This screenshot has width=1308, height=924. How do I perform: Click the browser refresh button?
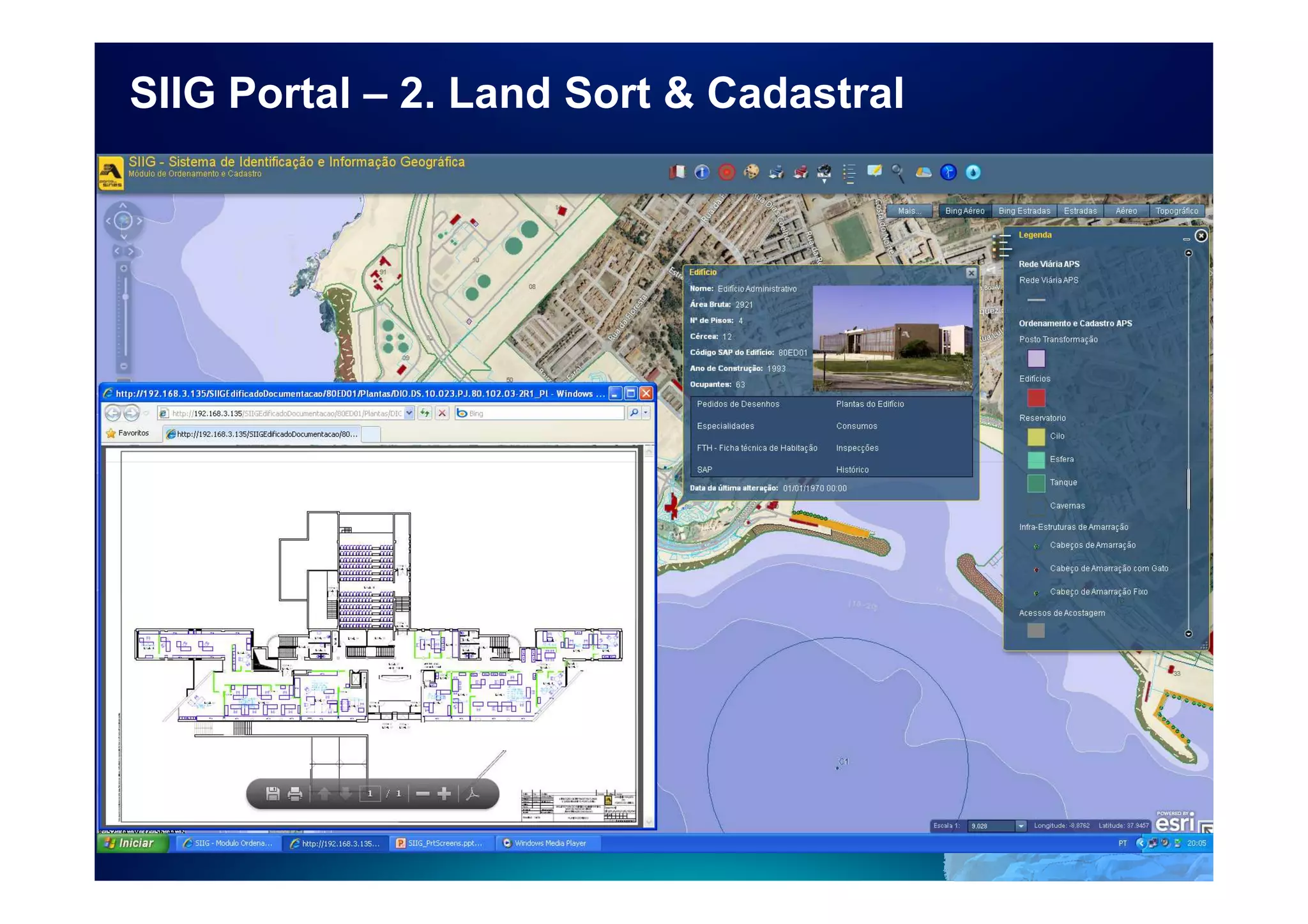425,413
